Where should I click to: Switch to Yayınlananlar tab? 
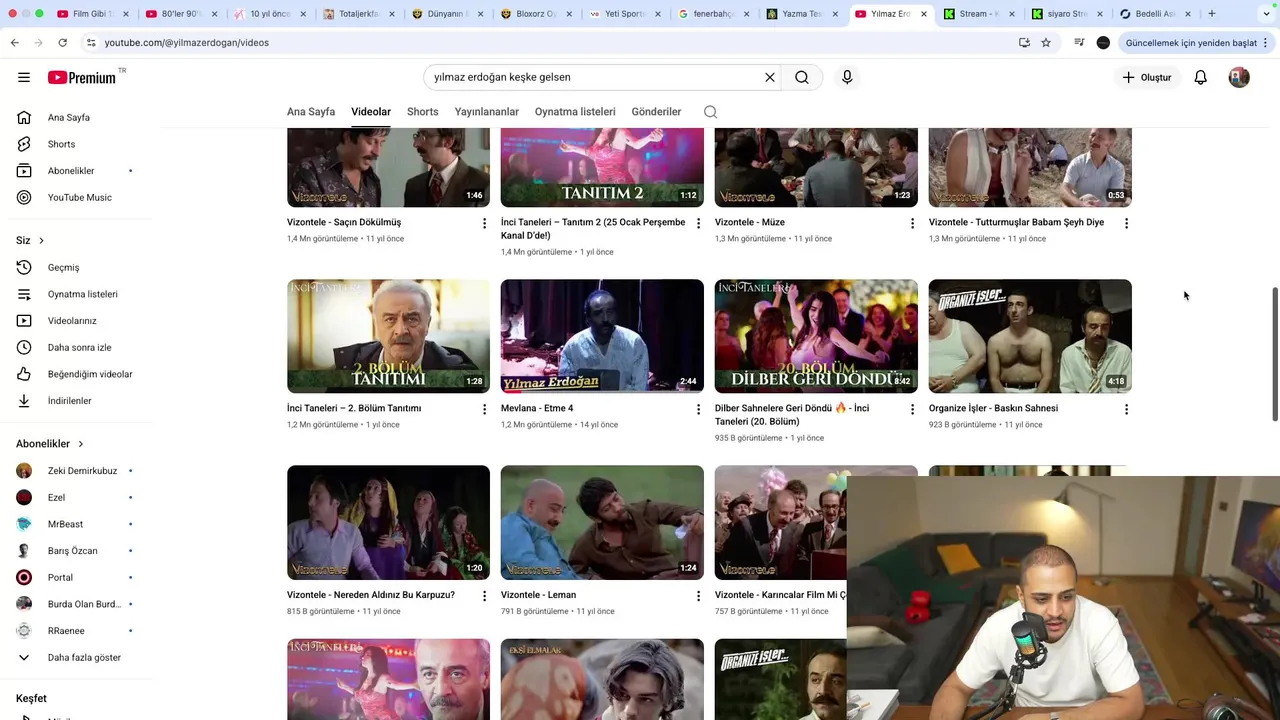(487, 112)
